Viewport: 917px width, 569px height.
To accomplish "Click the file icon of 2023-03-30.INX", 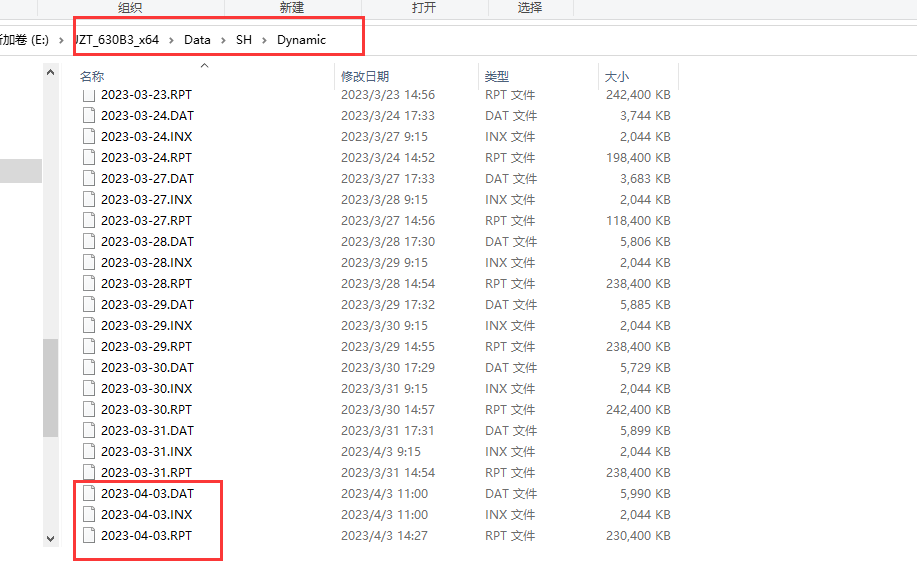I will pos(89,389).
